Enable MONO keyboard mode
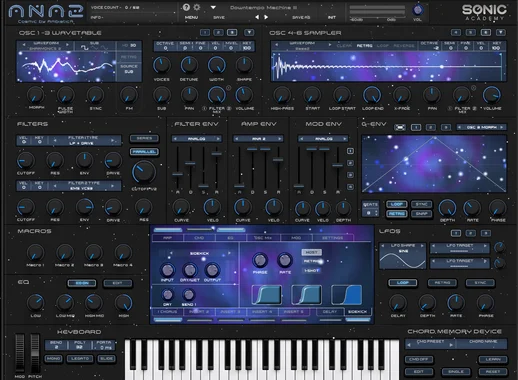Viewport: 518px width, 380px height. pos(53,359)
